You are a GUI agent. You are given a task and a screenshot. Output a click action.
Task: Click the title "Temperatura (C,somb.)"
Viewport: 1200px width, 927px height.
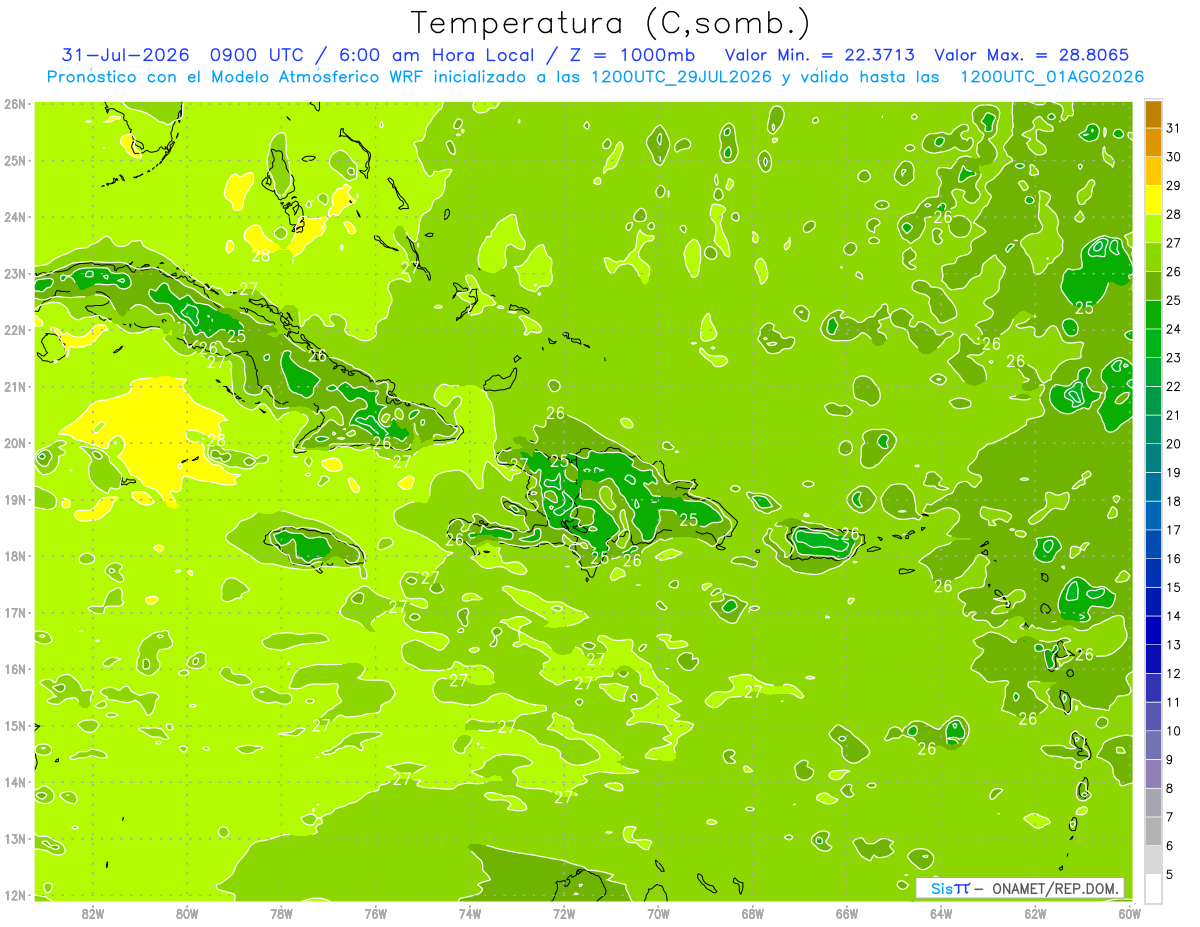point(611,22)
